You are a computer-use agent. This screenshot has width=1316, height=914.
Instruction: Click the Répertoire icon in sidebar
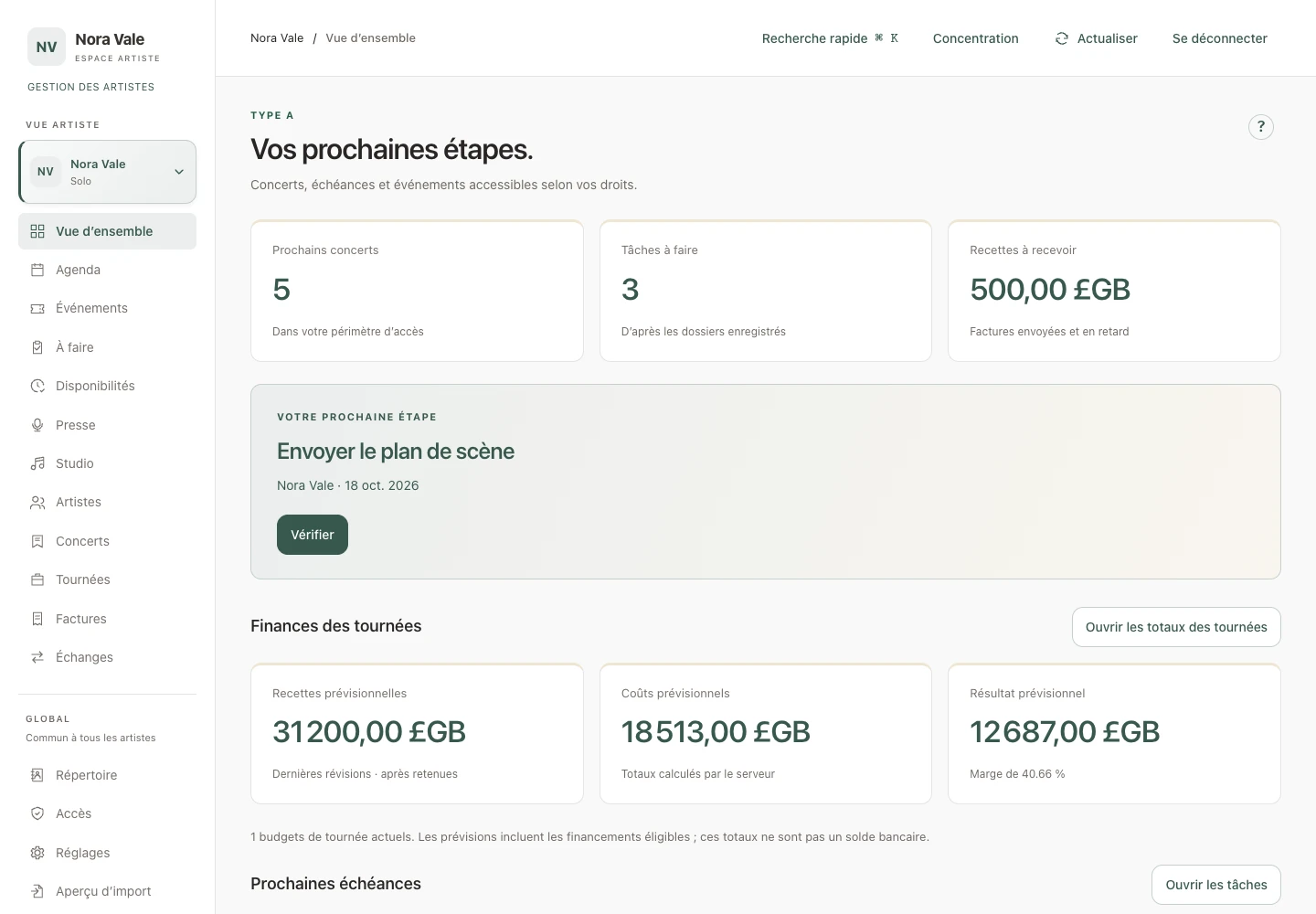(x=37, y=775)
